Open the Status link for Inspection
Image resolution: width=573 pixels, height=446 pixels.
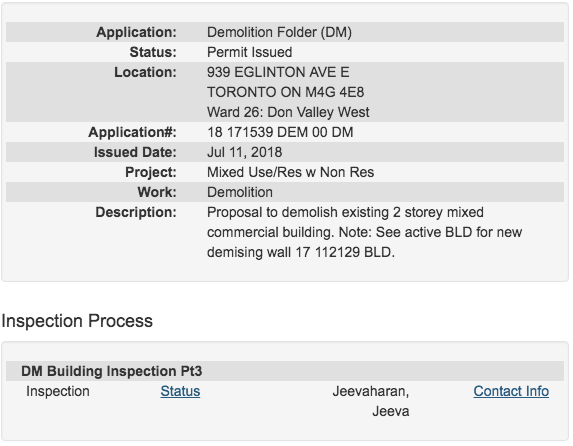(180, 391)
